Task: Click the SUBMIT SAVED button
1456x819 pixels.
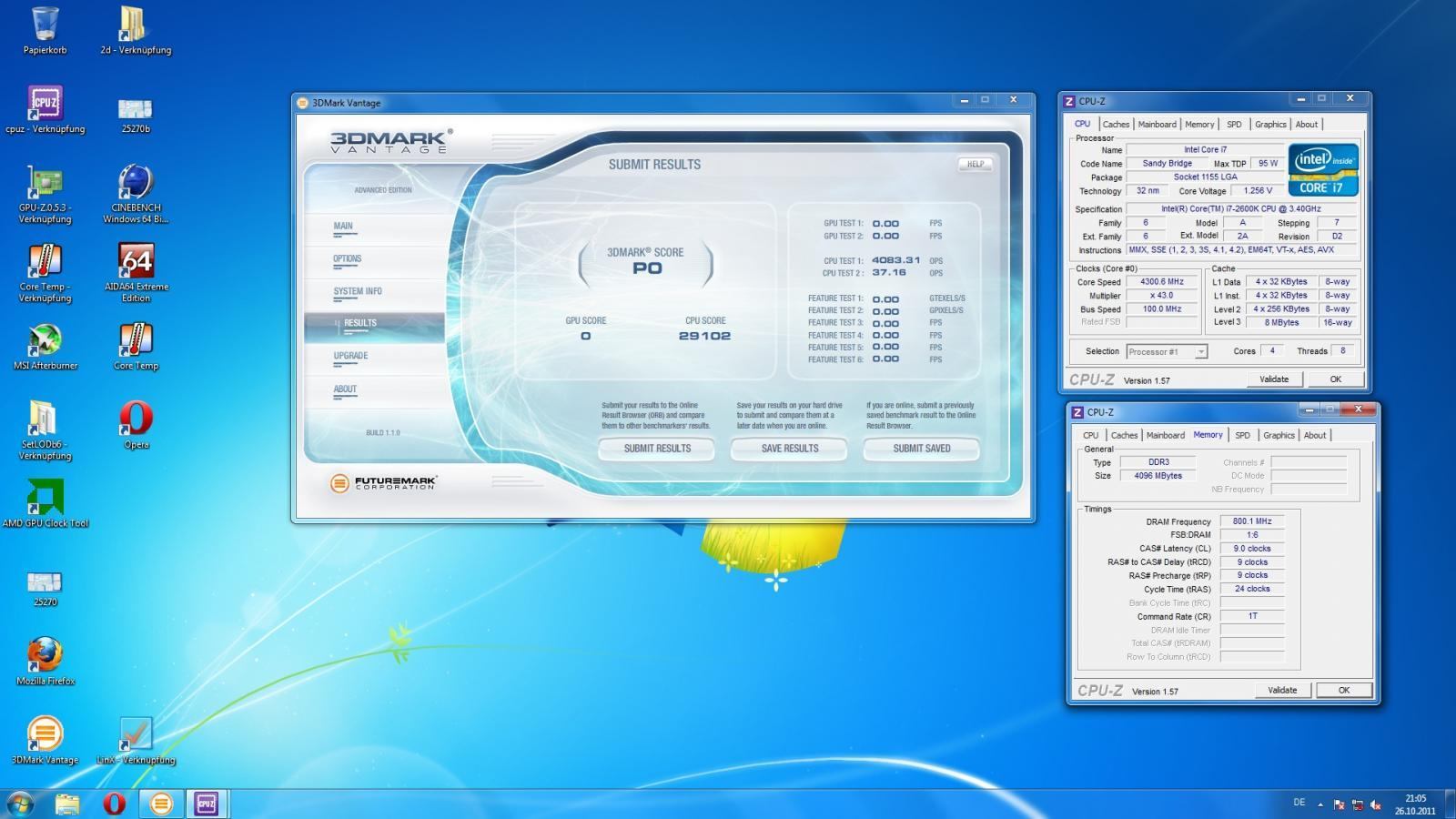Action: point(921,449)
